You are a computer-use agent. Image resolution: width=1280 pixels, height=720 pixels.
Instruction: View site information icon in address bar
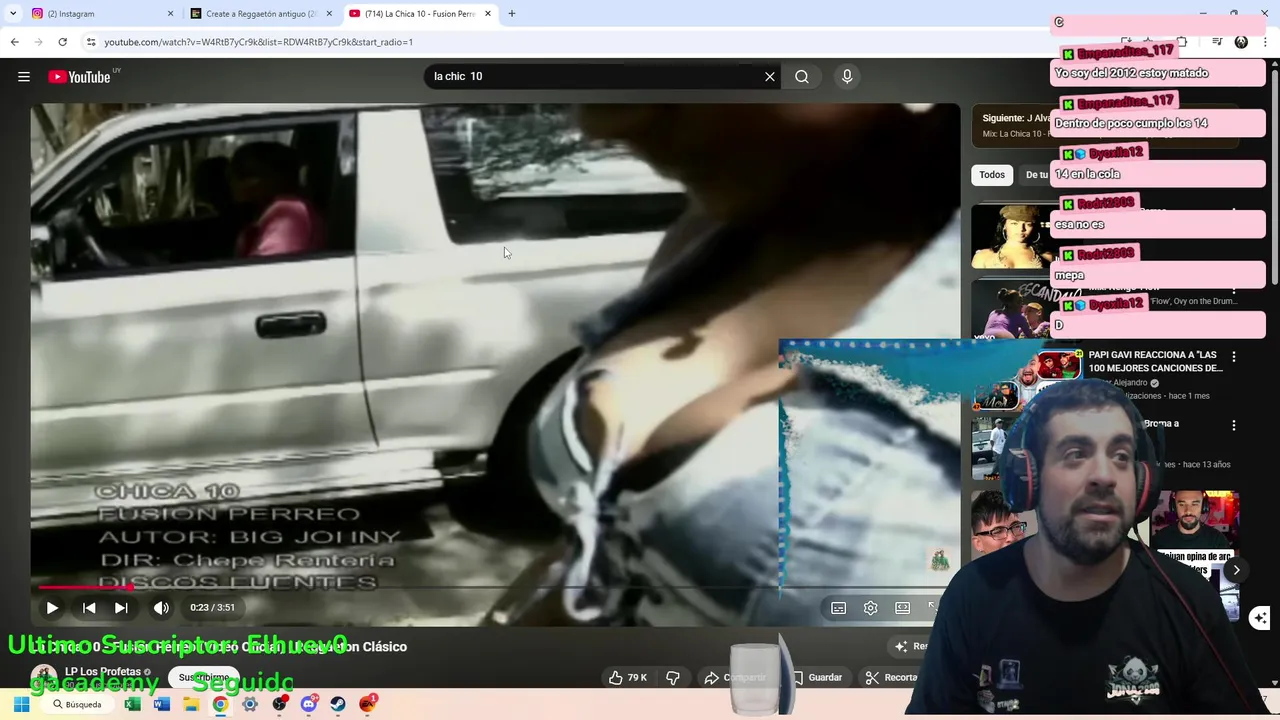tap(91, 42)
